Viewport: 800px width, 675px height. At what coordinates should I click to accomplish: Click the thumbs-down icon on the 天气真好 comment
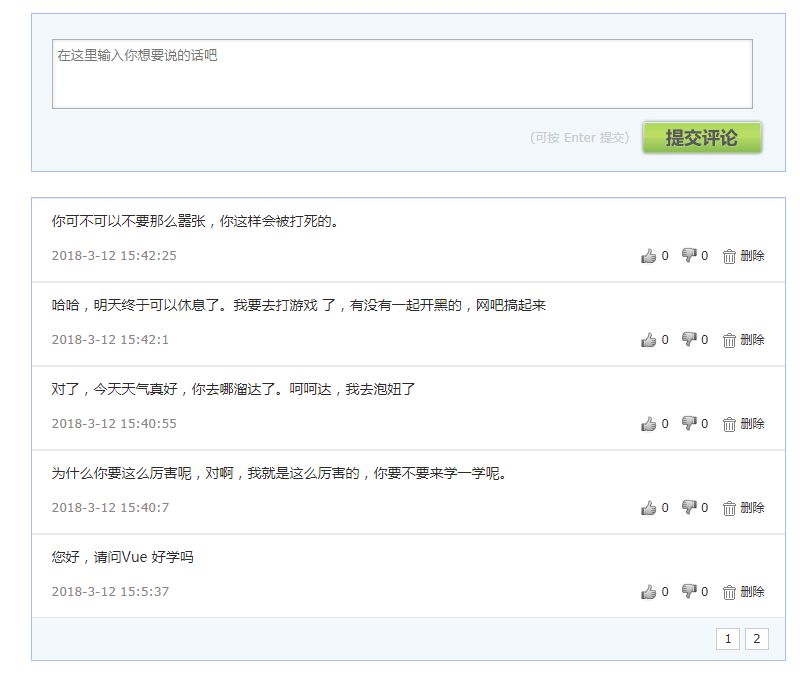[x=691, y=425]
